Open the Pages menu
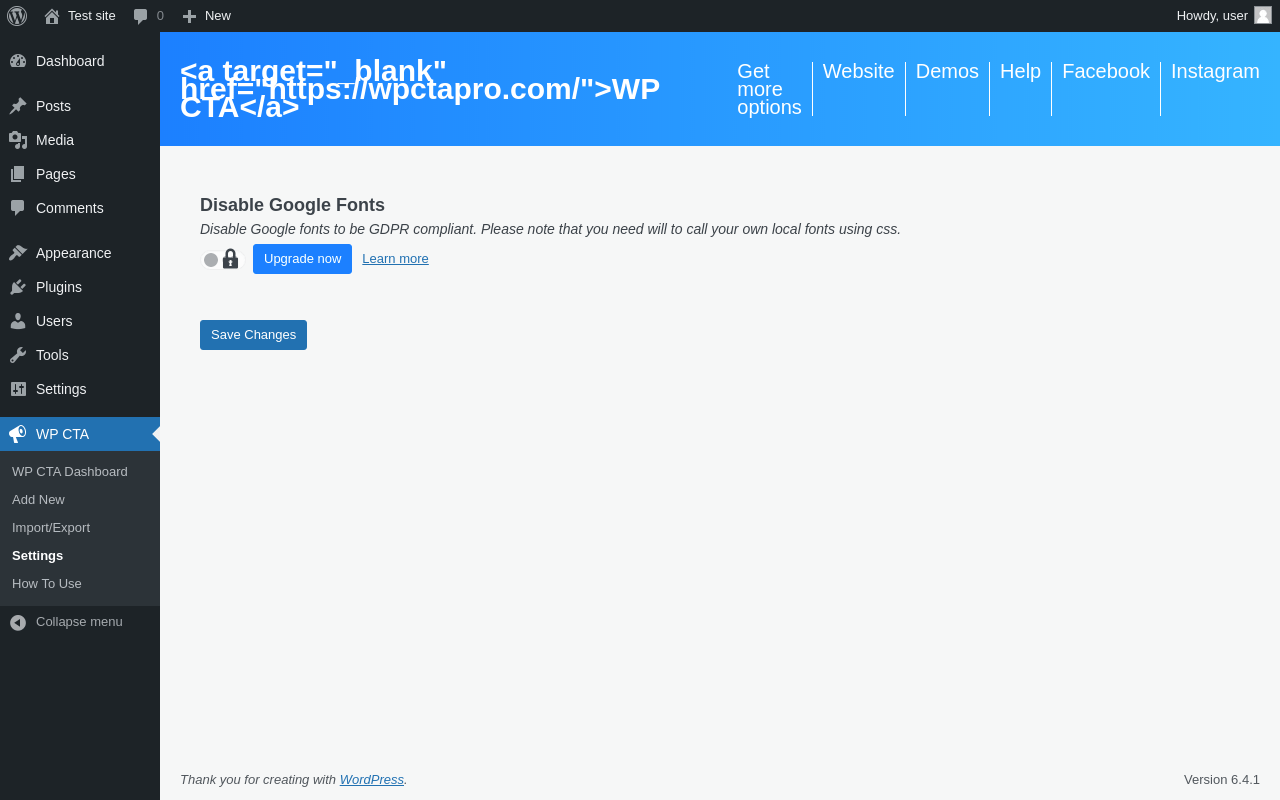The image size is (1280, 800). click(56, 174)
